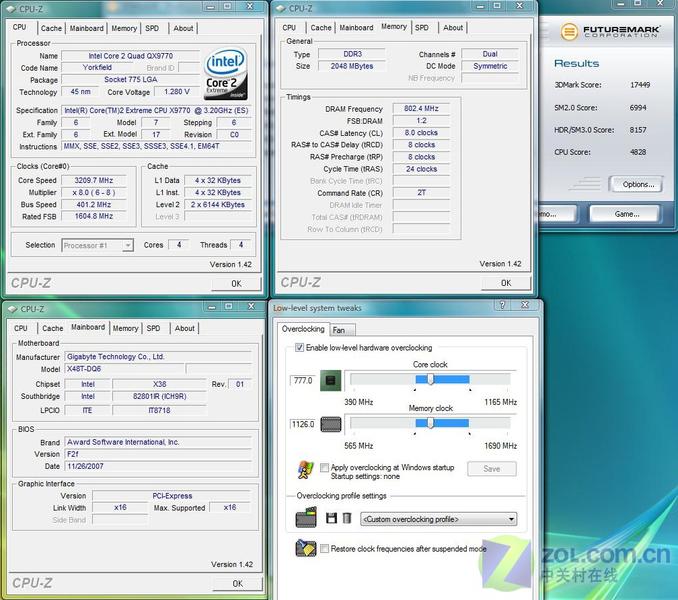Click the GPU core clock chip icon
The image size is (678, 600).
pyautogui.click(x=330, y=380)
